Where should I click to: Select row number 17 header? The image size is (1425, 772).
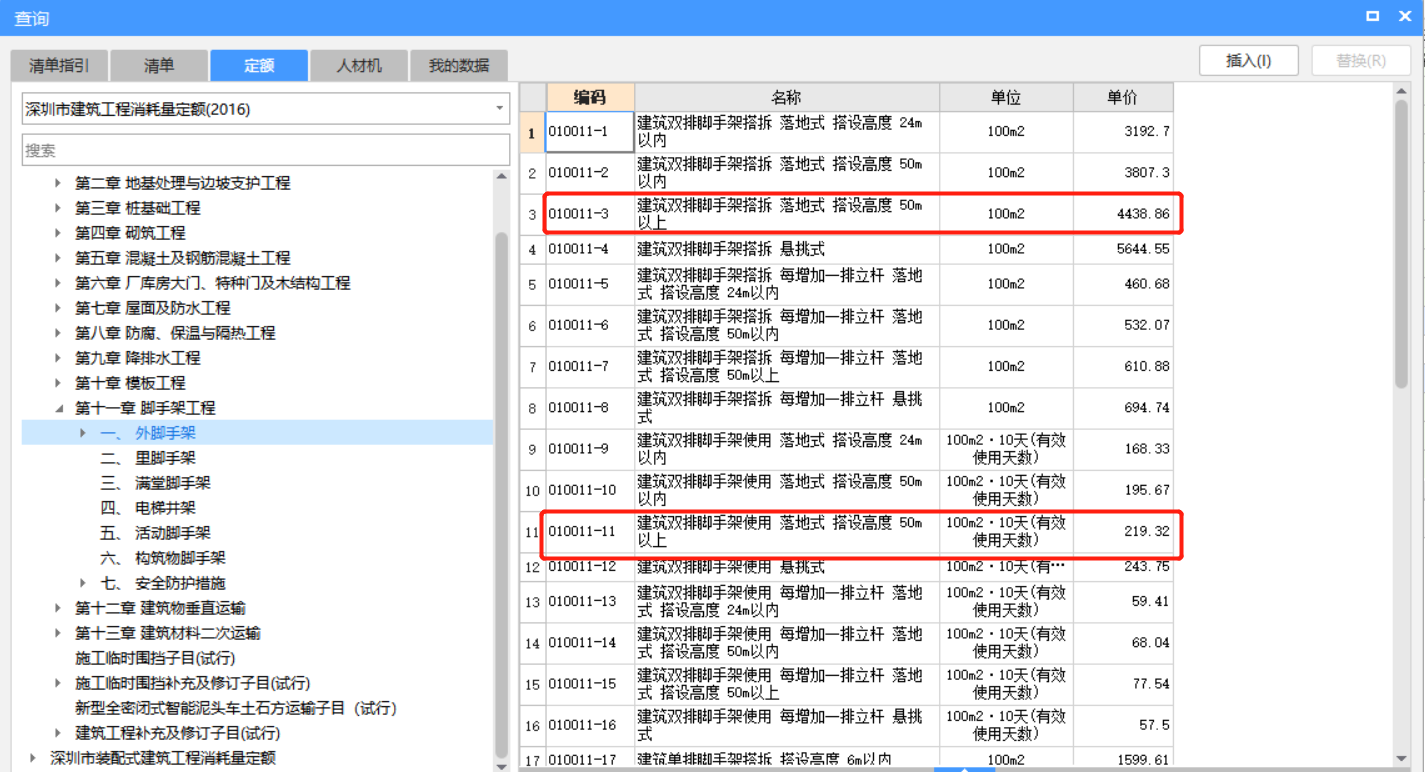click(532, 759)
